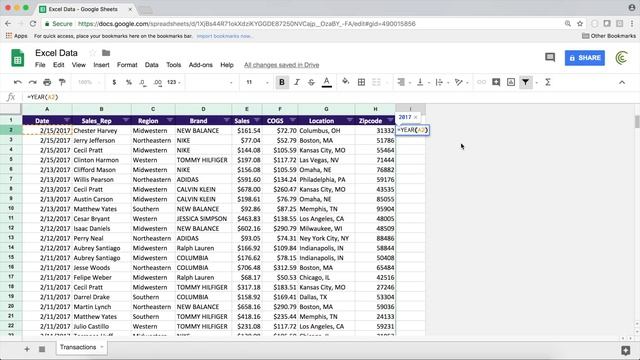Toggle bold formatting

click(282, 82)
